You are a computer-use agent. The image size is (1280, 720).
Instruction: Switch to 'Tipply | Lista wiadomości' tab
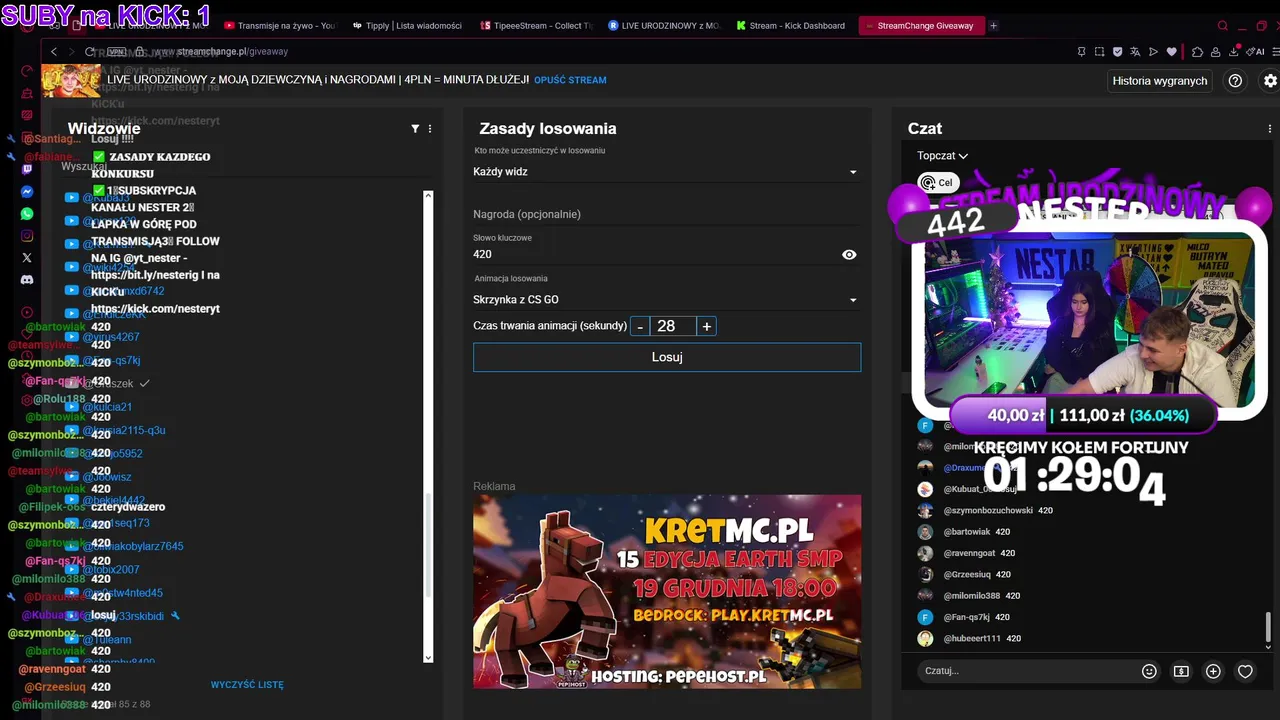point(409,26)
